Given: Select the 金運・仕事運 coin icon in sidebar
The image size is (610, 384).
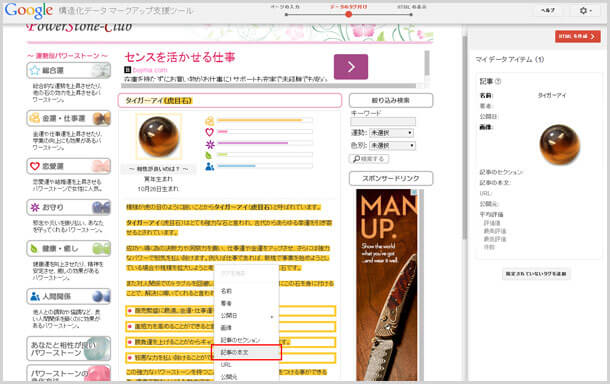Looking at the screenshot, I should click(x=35, y=118).
